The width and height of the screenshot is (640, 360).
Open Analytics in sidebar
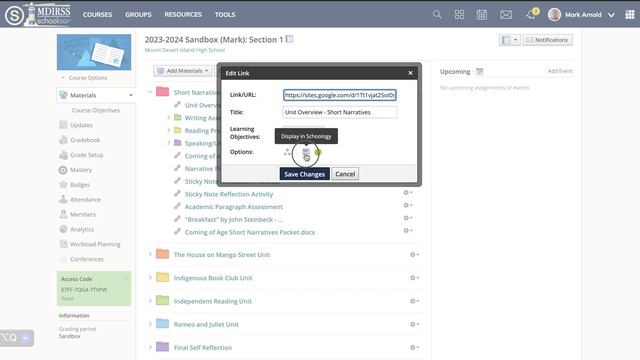tap(82, 229)
